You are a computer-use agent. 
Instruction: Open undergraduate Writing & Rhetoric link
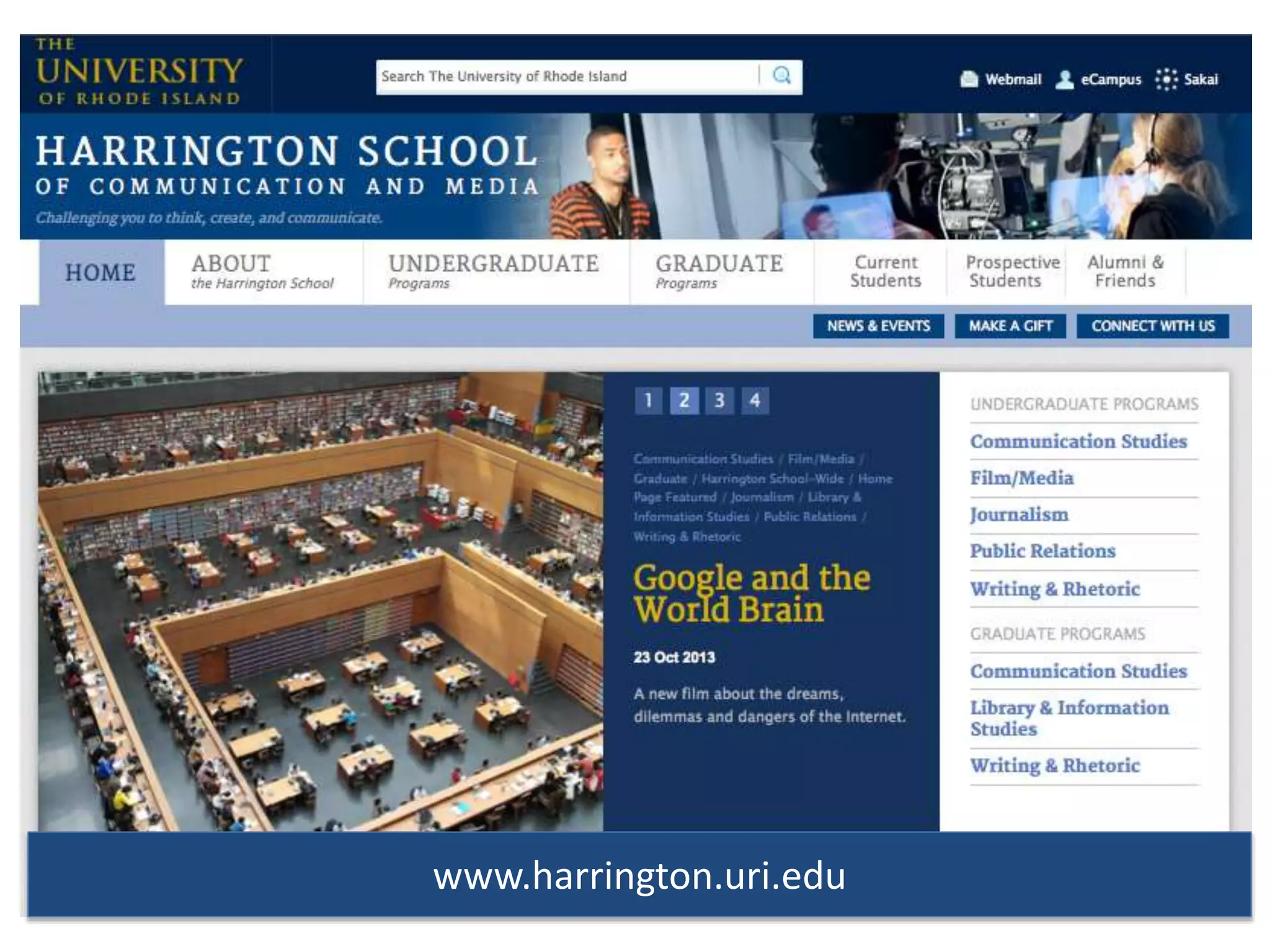tap(1055, 589)
